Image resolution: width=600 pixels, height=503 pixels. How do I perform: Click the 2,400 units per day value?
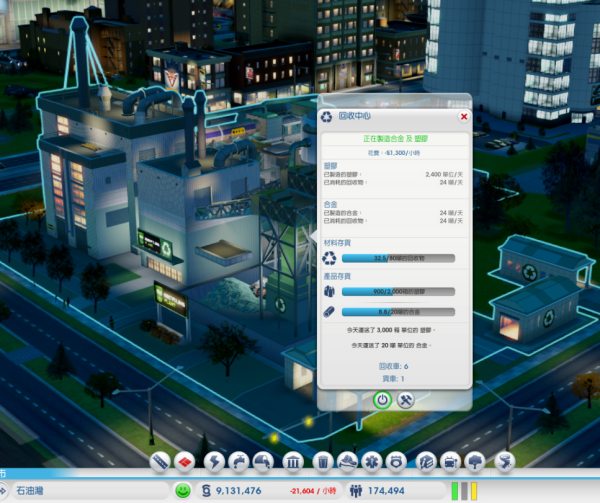click(x=444, y=174)
